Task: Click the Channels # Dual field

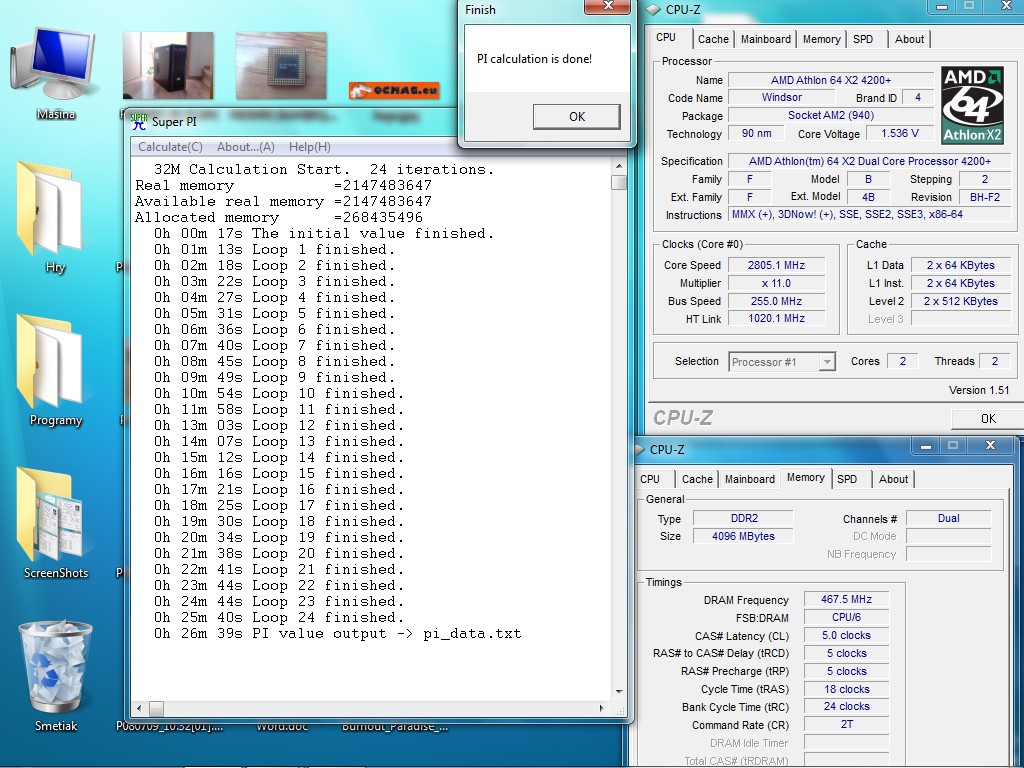Action: pyautogui.click(x=948, y=519)
